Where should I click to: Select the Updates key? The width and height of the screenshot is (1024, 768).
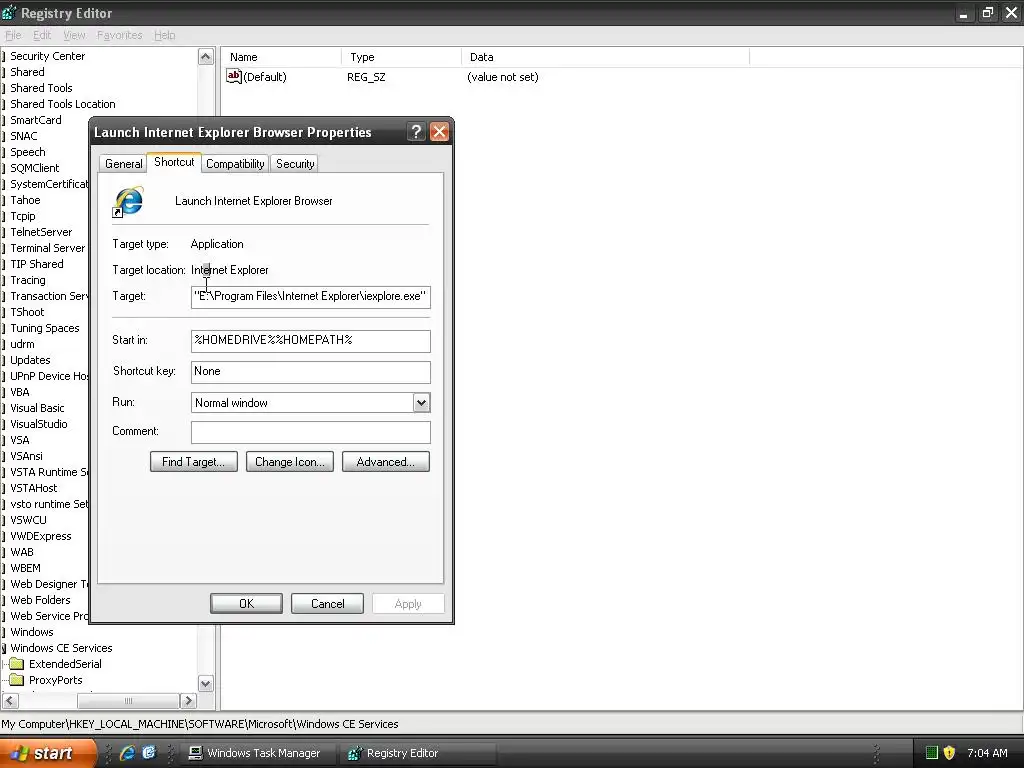[30, 360]
